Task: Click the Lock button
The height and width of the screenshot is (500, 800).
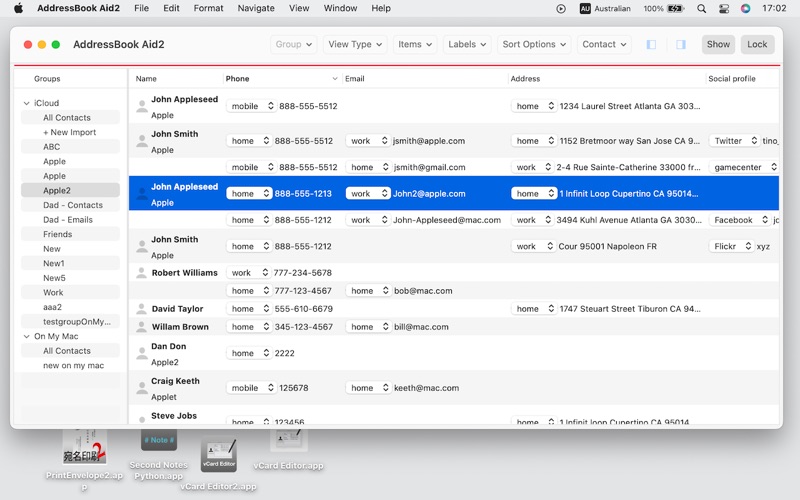Action: click(757, 44)
